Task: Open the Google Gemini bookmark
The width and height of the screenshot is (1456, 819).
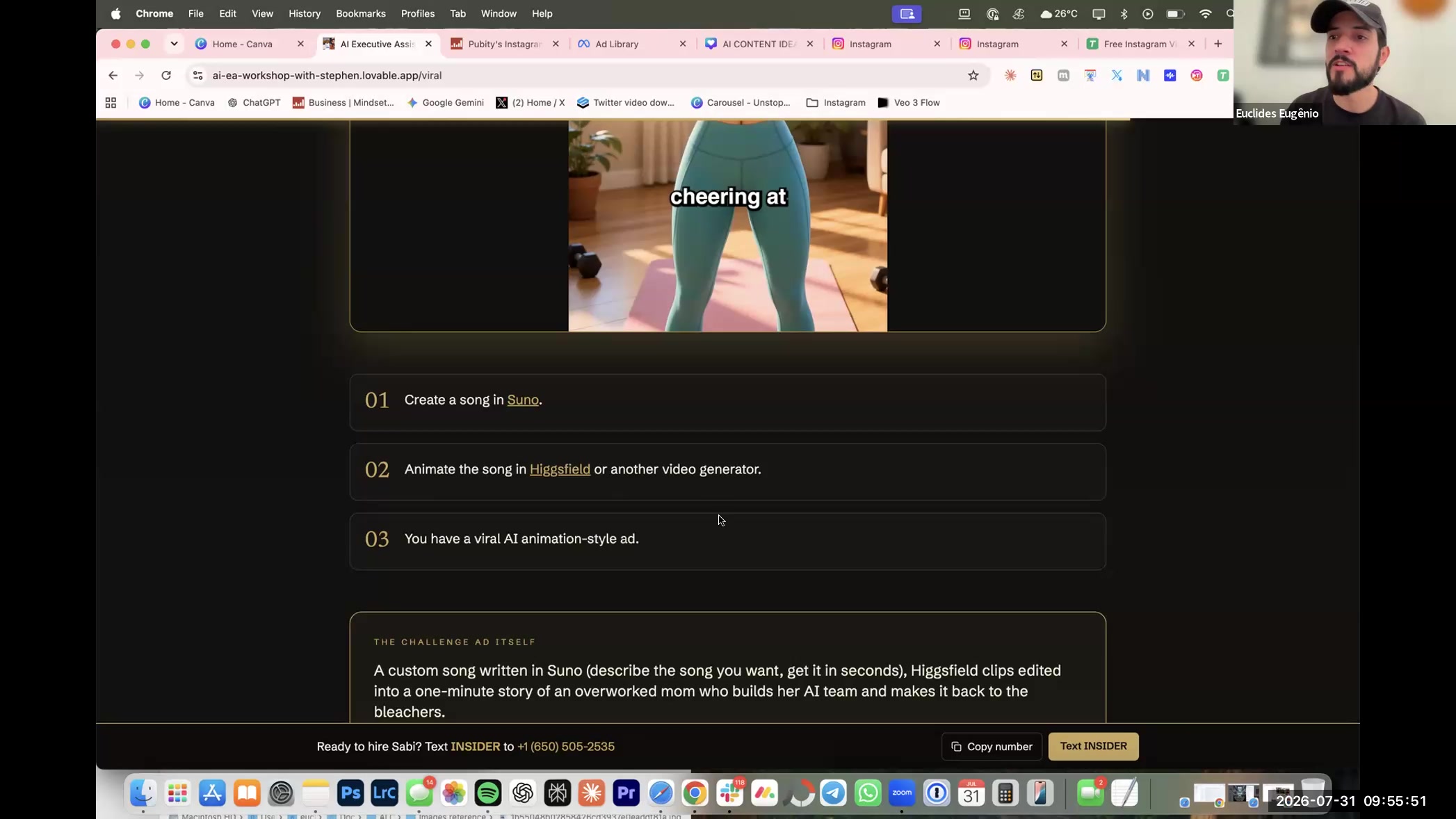Action: click(x=445, y=103)
